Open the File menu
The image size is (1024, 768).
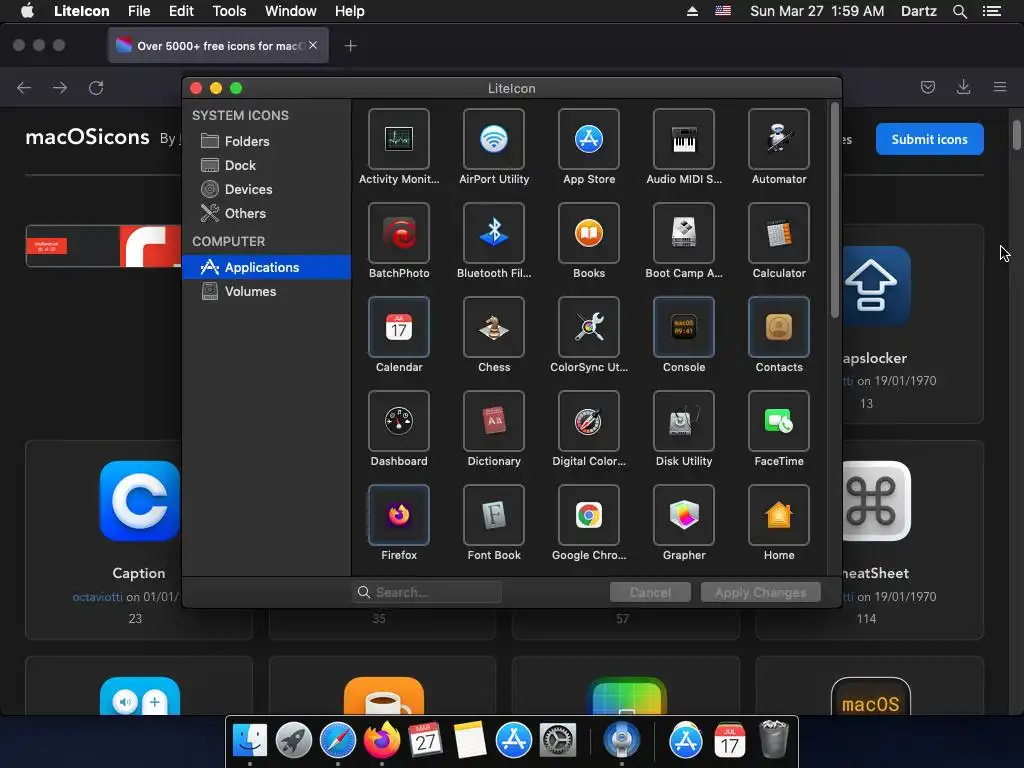click(x=139, y=11)
